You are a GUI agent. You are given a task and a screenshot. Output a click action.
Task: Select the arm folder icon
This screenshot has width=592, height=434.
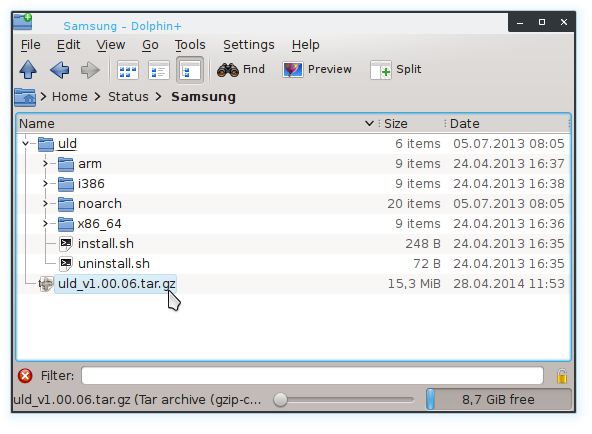click(66, 164)
